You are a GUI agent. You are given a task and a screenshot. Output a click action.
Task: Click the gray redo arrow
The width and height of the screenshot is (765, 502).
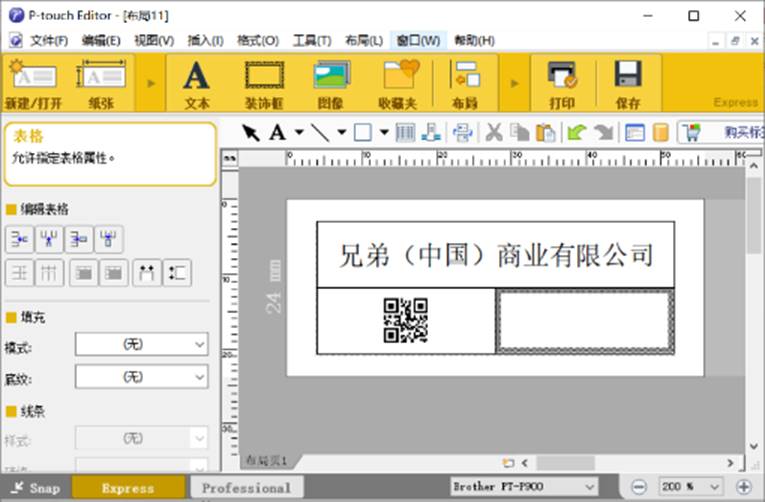pyautogui.click(x=604, y=133)
